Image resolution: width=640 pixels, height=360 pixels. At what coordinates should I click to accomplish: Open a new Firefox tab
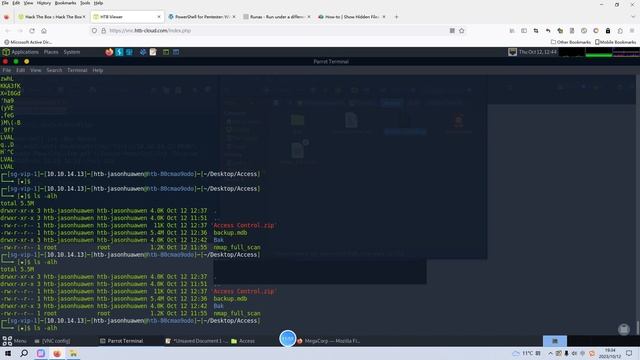pyautogui.click(x=396, y=17)
